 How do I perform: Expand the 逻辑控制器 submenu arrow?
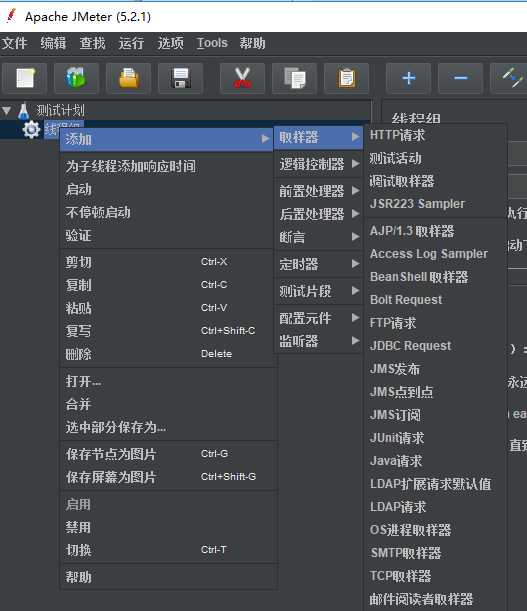click(x=355, y=164)
